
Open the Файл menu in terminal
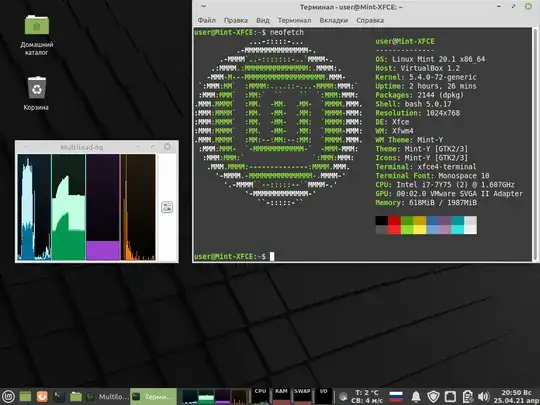(207, 20)
